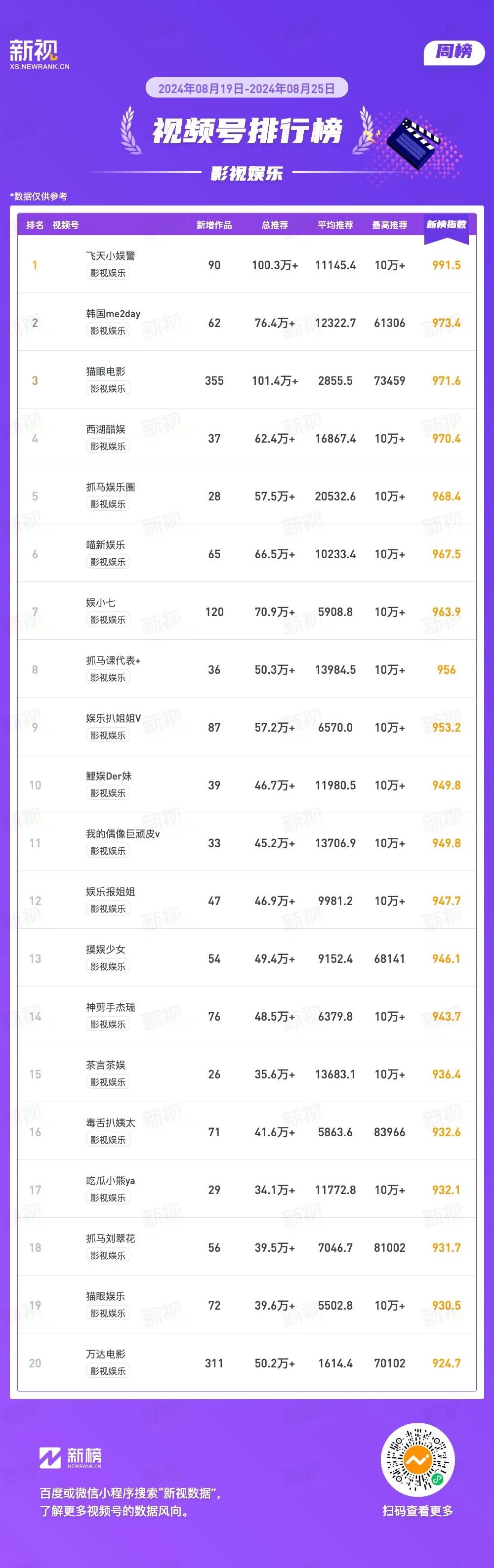Click the 扫码查看更多 label
494x1568 pixels.
pos(418,1511)
